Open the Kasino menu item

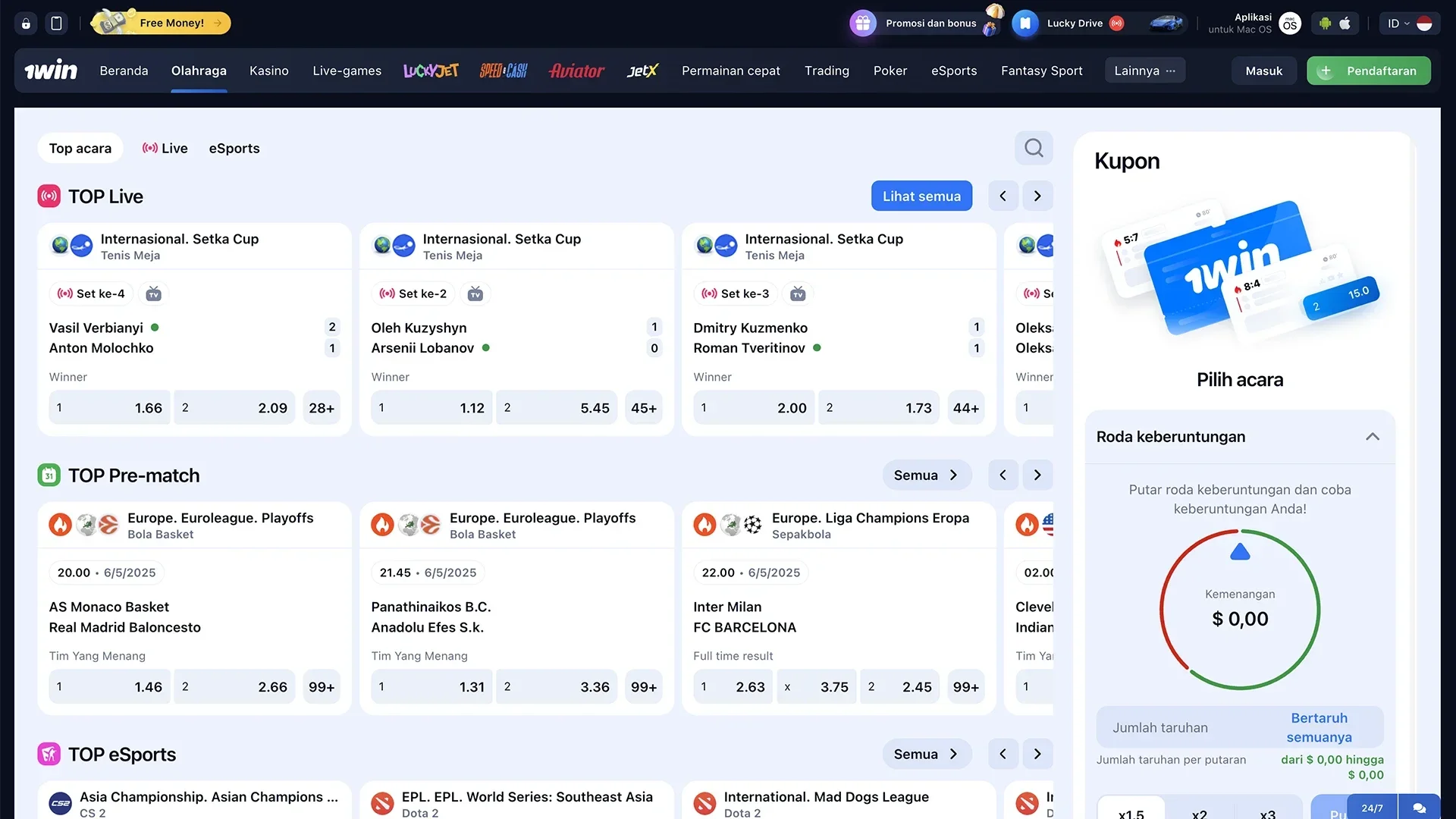(268, 71)
